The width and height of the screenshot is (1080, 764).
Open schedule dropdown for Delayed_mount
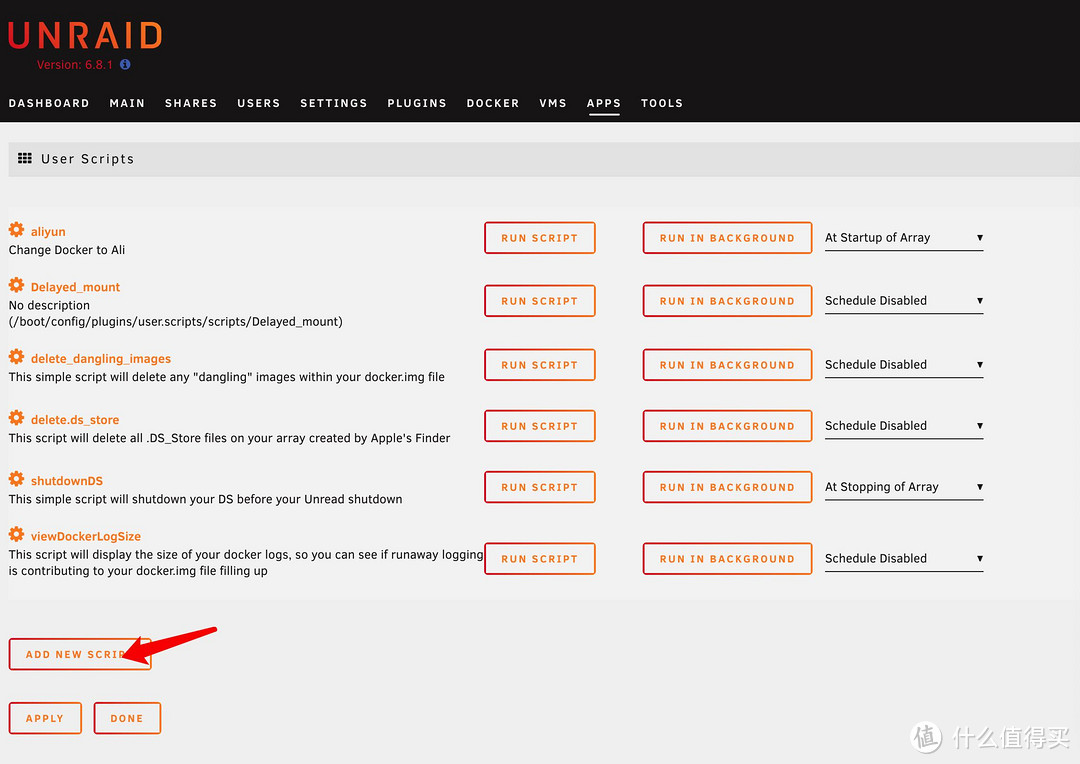(x=904, y=301)
